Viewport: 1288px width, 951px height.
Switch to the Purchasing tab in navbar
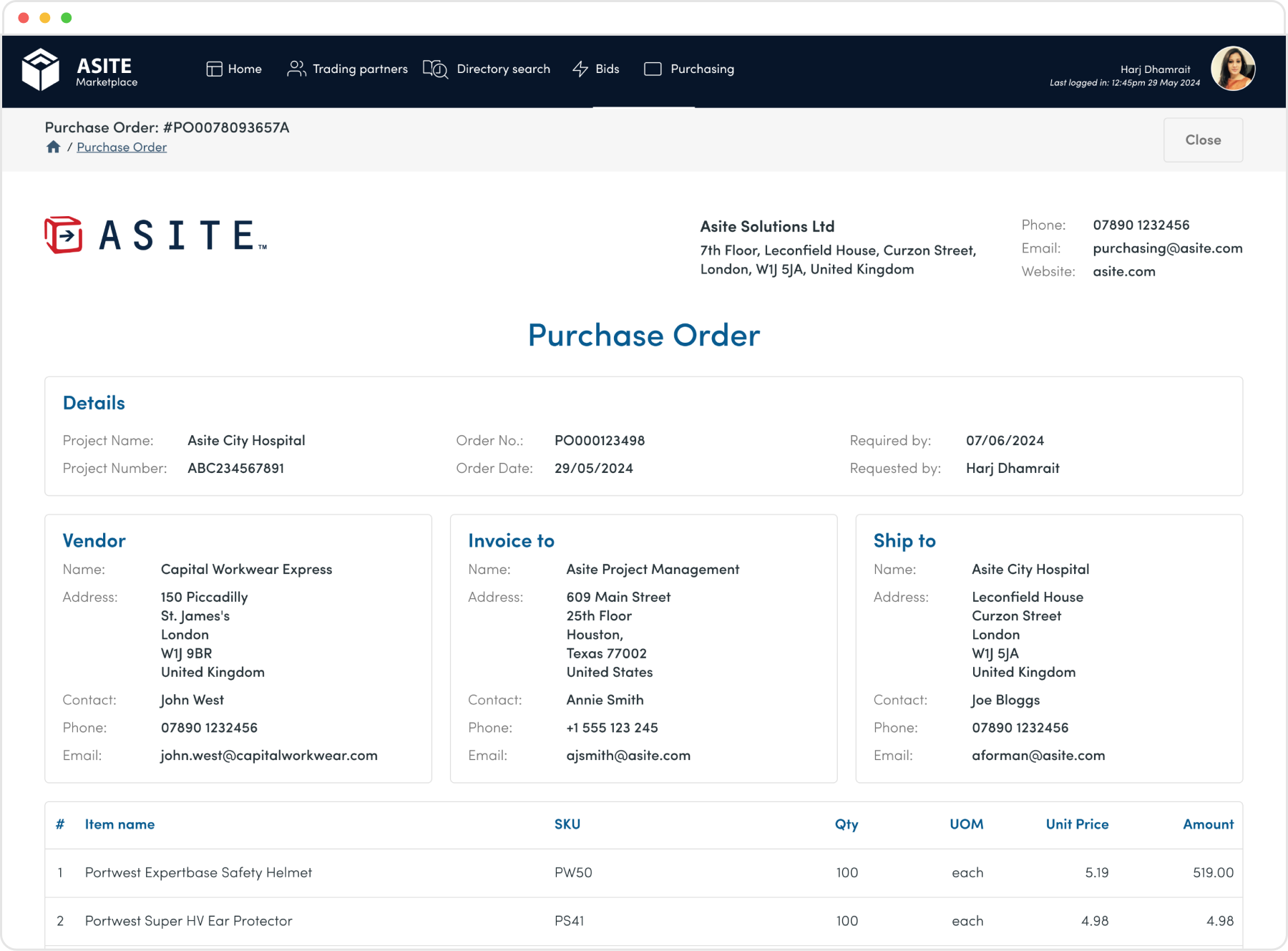coord(701,69)
